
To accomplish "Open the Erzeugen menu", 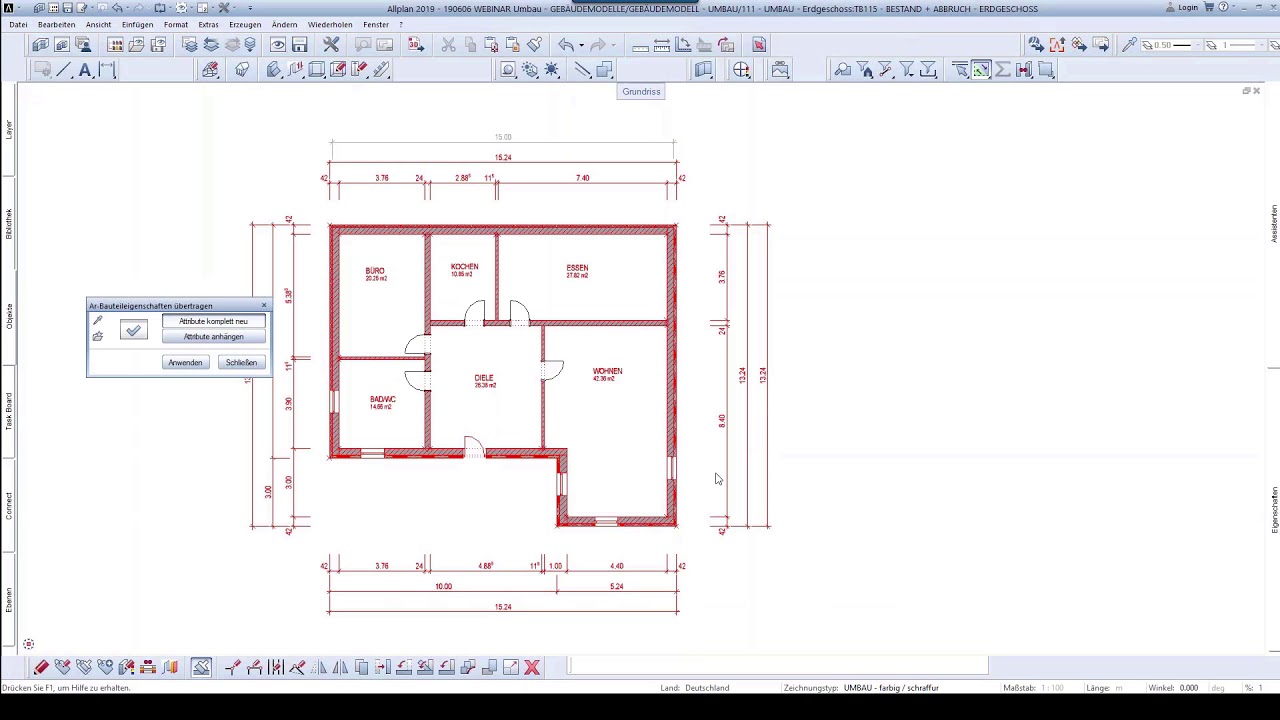I will point(245,24).
